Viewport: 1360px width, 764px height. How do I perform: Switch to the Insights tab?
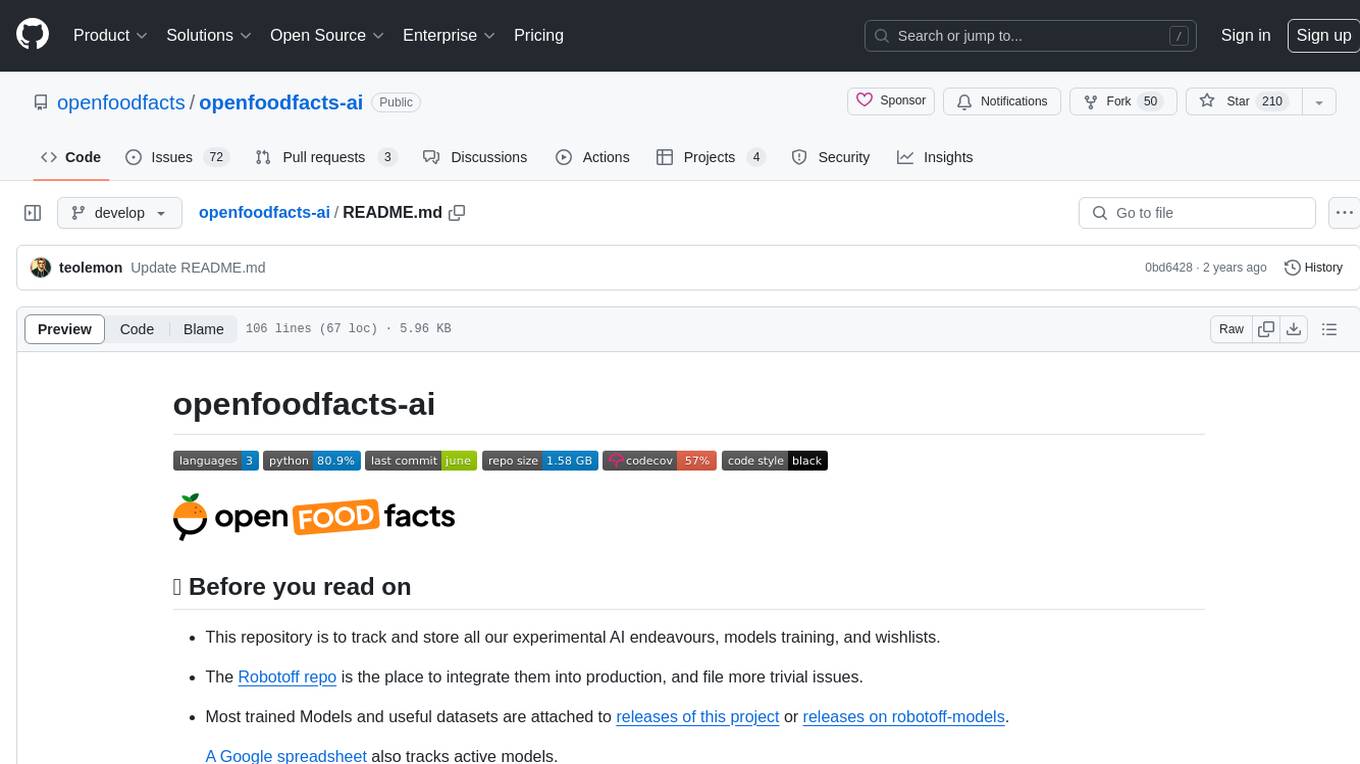935,157
